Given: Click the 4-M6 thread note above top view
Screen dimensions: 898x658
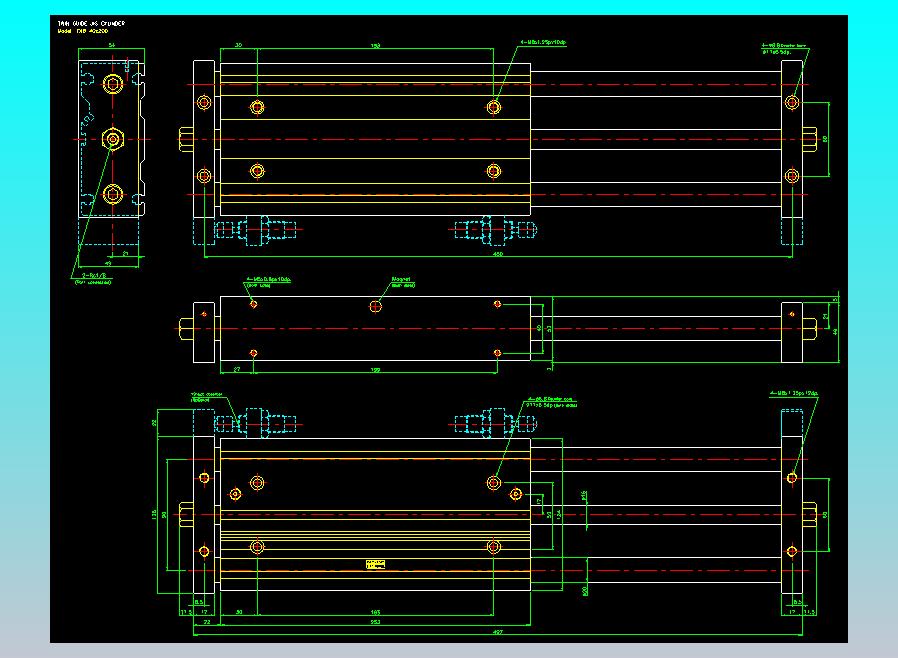Looking at the screenshot, I should click(x=543, y=44).
